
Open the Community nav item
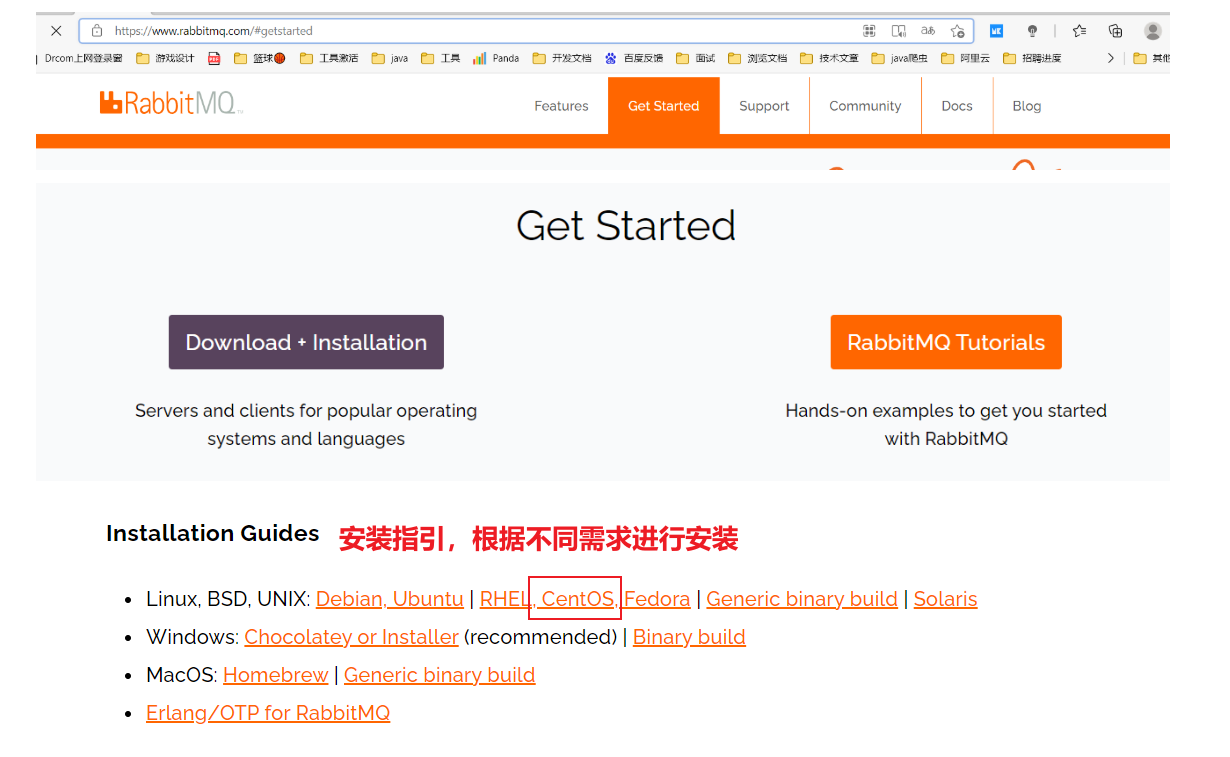[x=865, y=106]
